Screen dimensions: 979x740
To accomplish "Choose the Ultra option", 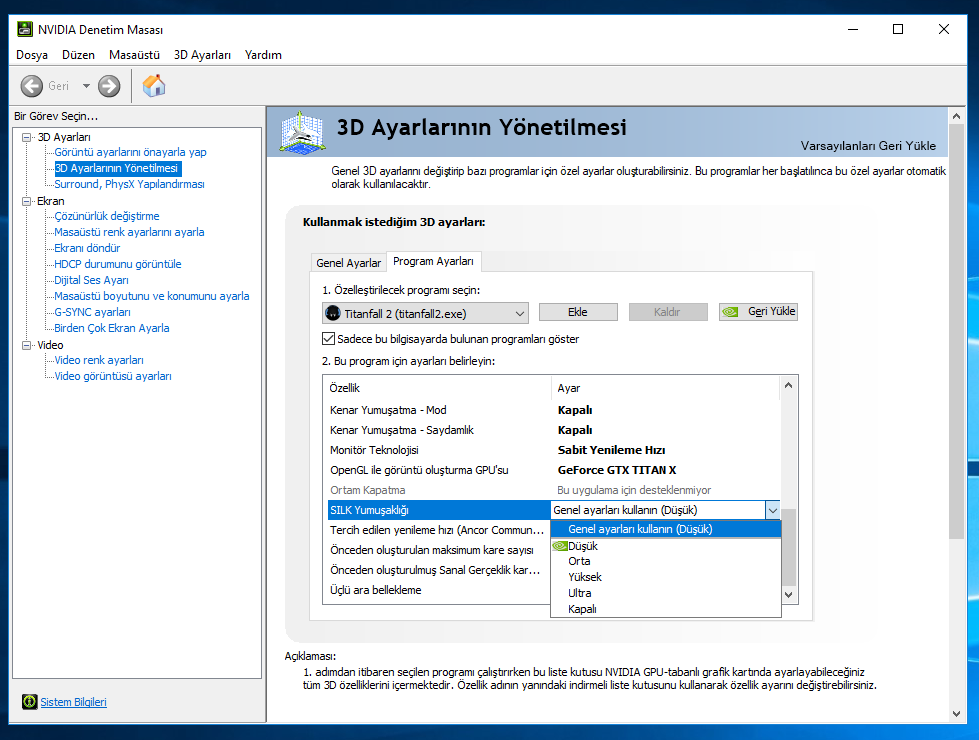I will tap(666, 593).
